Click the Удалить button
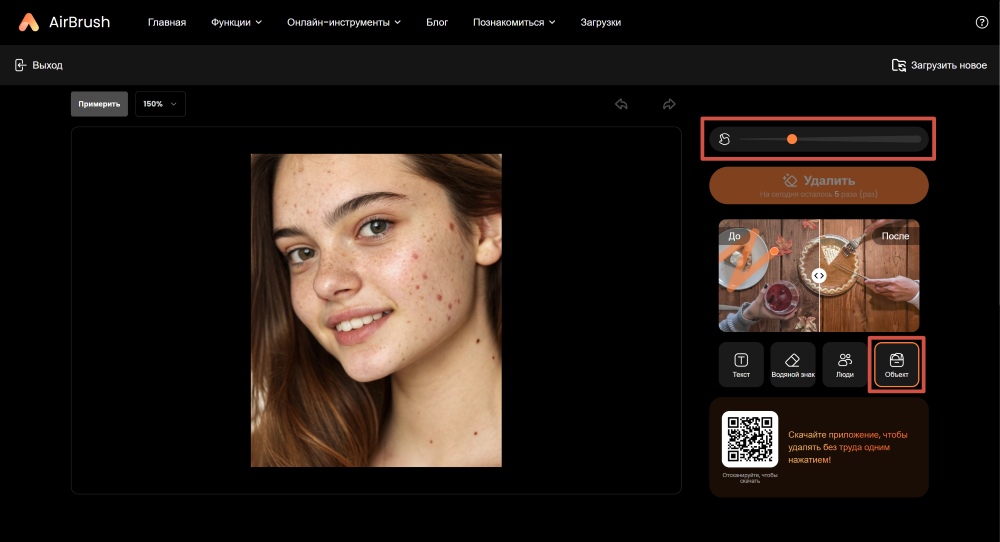This screenshot has height=542, width=1000. 819,185
